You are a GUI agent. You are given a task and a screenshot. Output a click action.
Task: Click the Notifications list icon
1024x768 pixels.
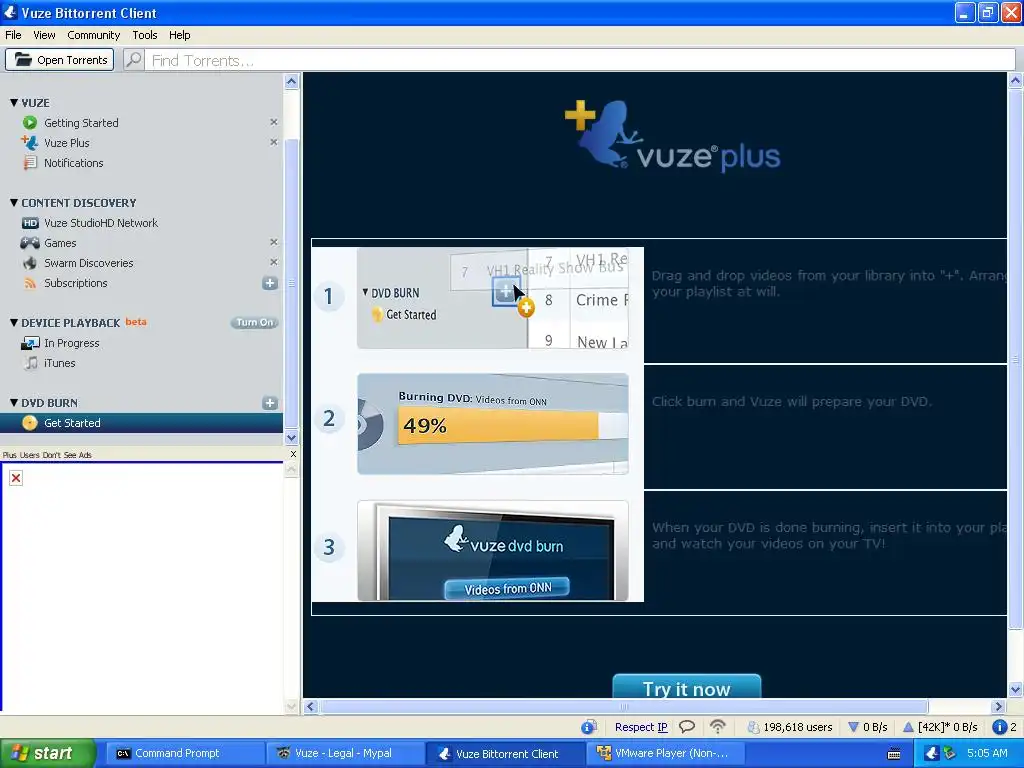30,163
